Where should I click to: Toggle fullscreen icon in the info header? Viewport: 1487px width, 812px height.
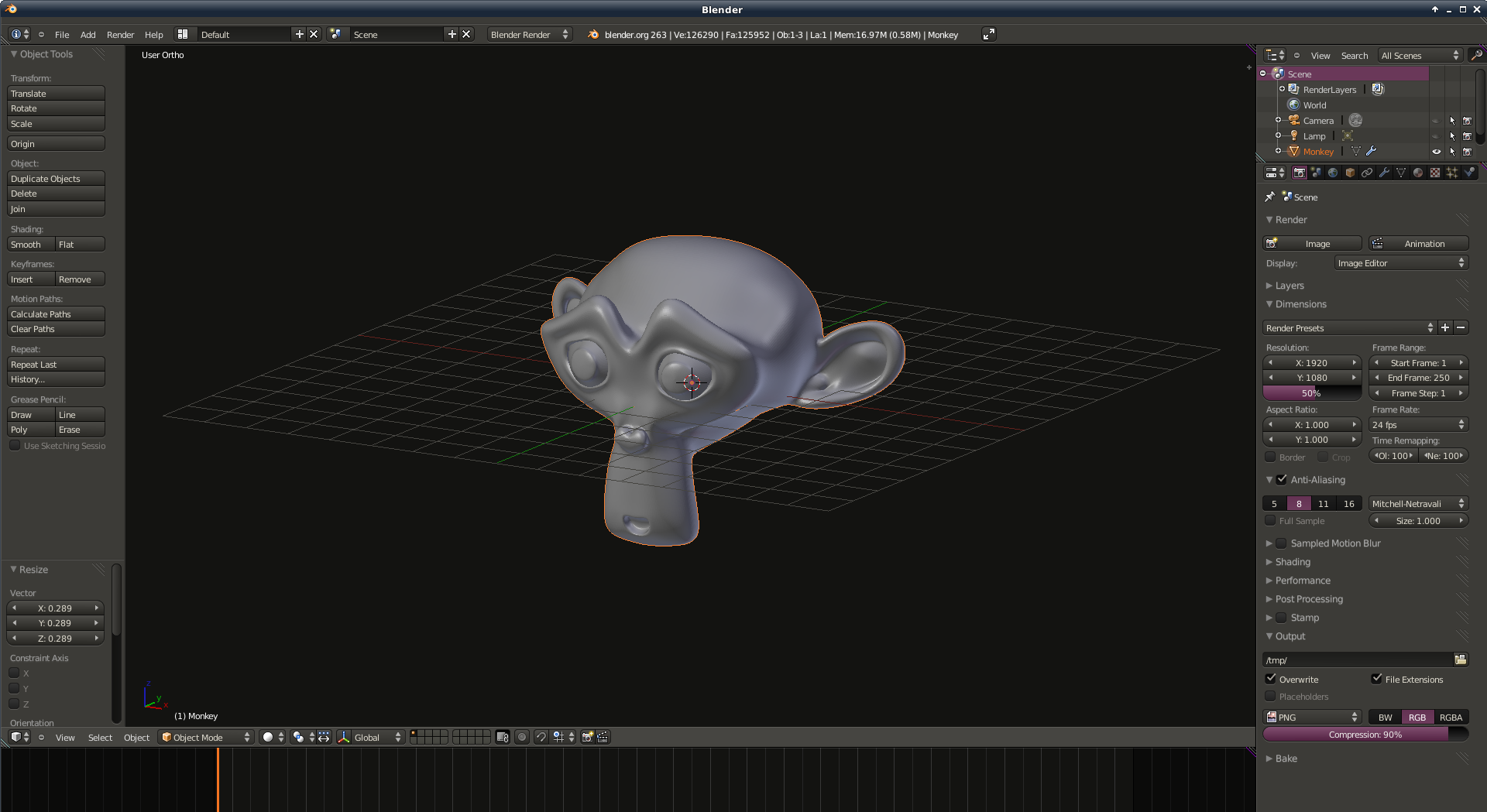tap(988, 34)
